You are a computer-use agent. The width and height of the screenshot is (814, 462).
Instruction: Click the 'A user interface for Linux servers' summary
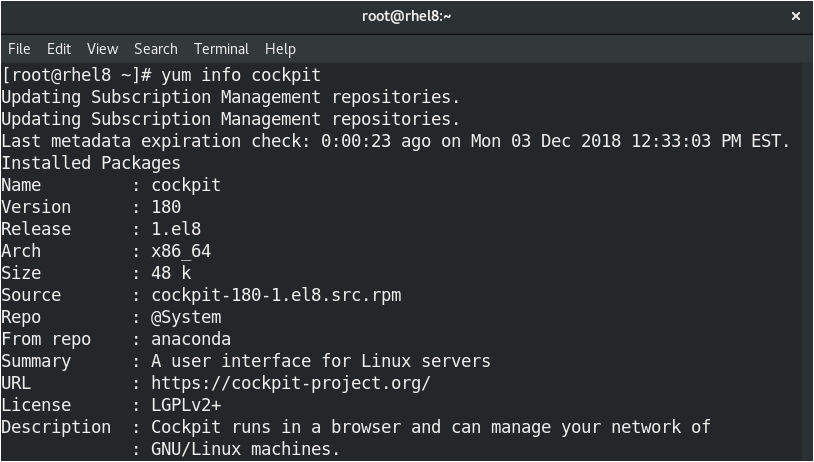tap(321, 361)
